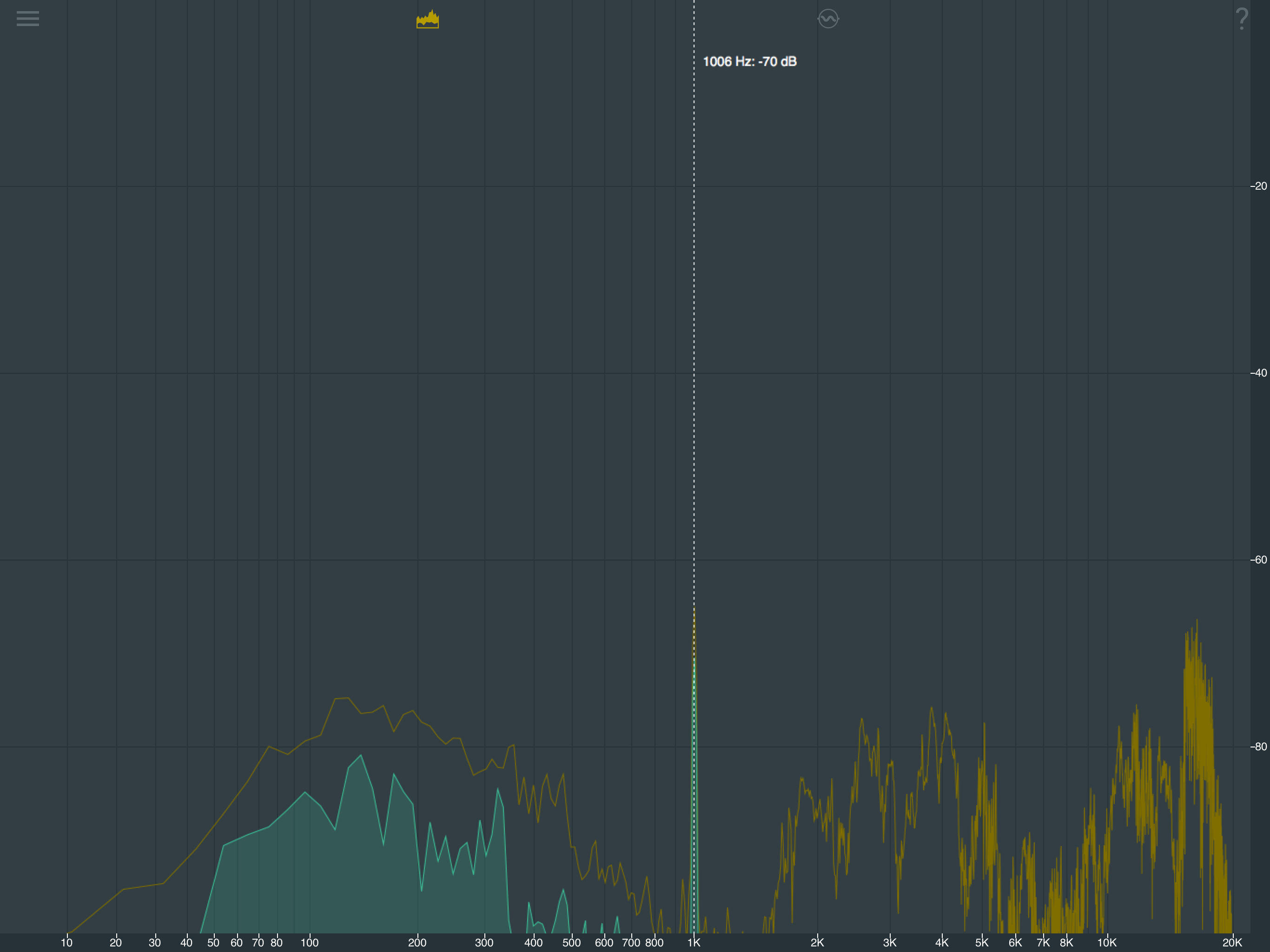Click the 500 Hz frequency axis label
1270x952 pixels.
point(571,942)
